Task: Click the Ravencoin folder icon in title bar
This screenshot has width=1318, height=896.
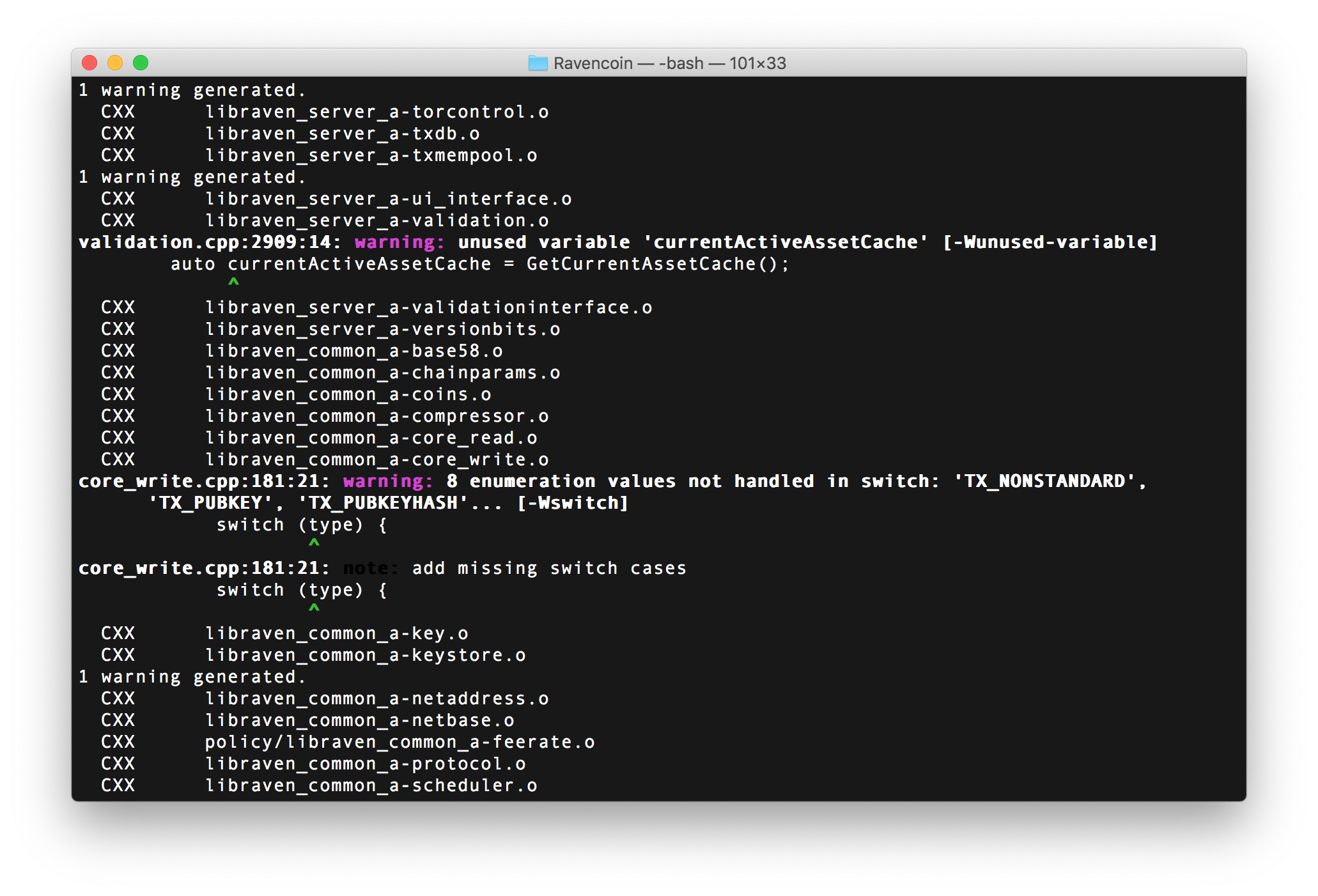Action: tap(538, 63)
